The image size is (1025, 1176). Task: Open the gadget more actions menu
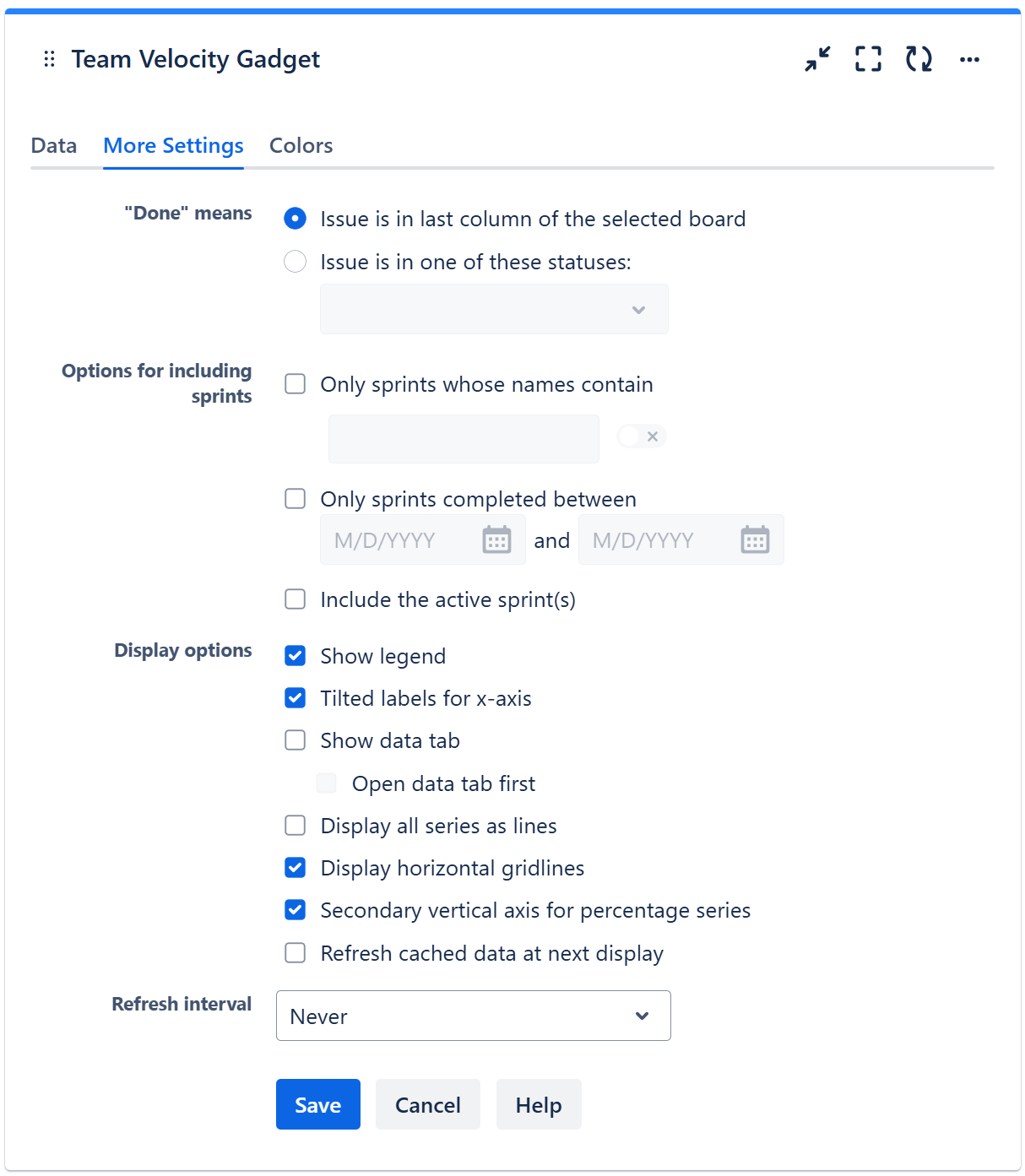[969, 59]
